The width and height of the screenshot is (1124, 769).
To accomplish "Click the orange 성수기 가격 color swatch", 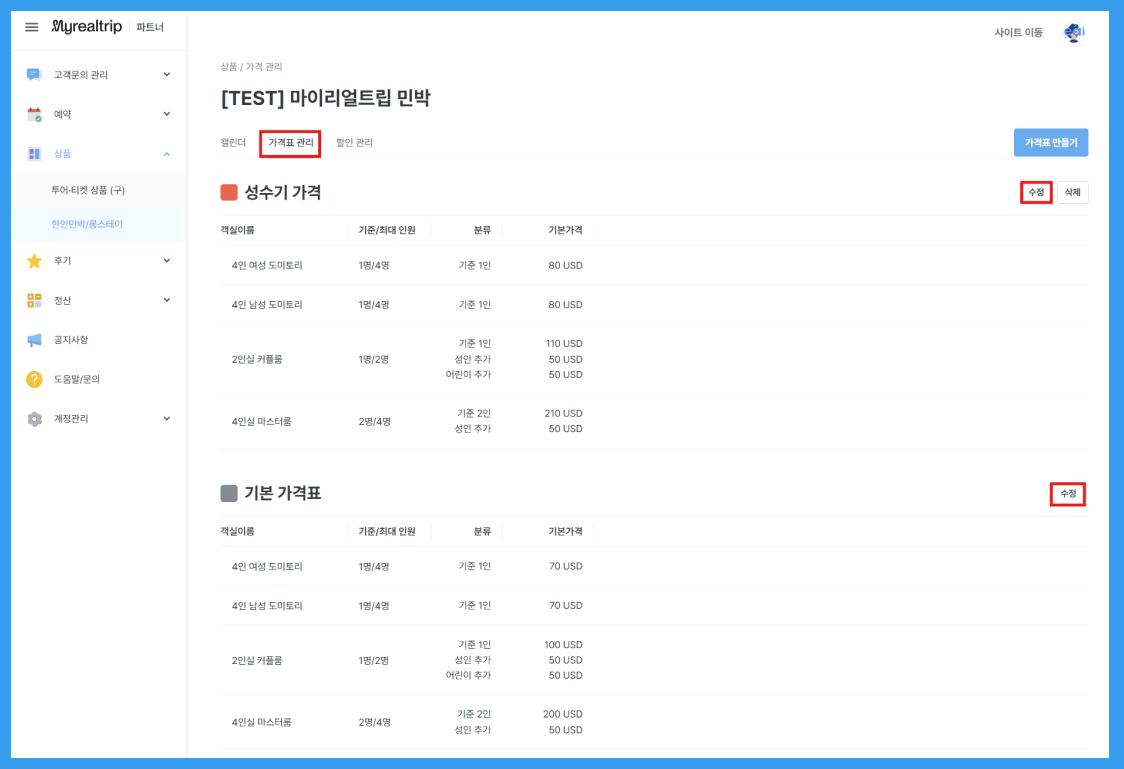I will coord(229,193).
